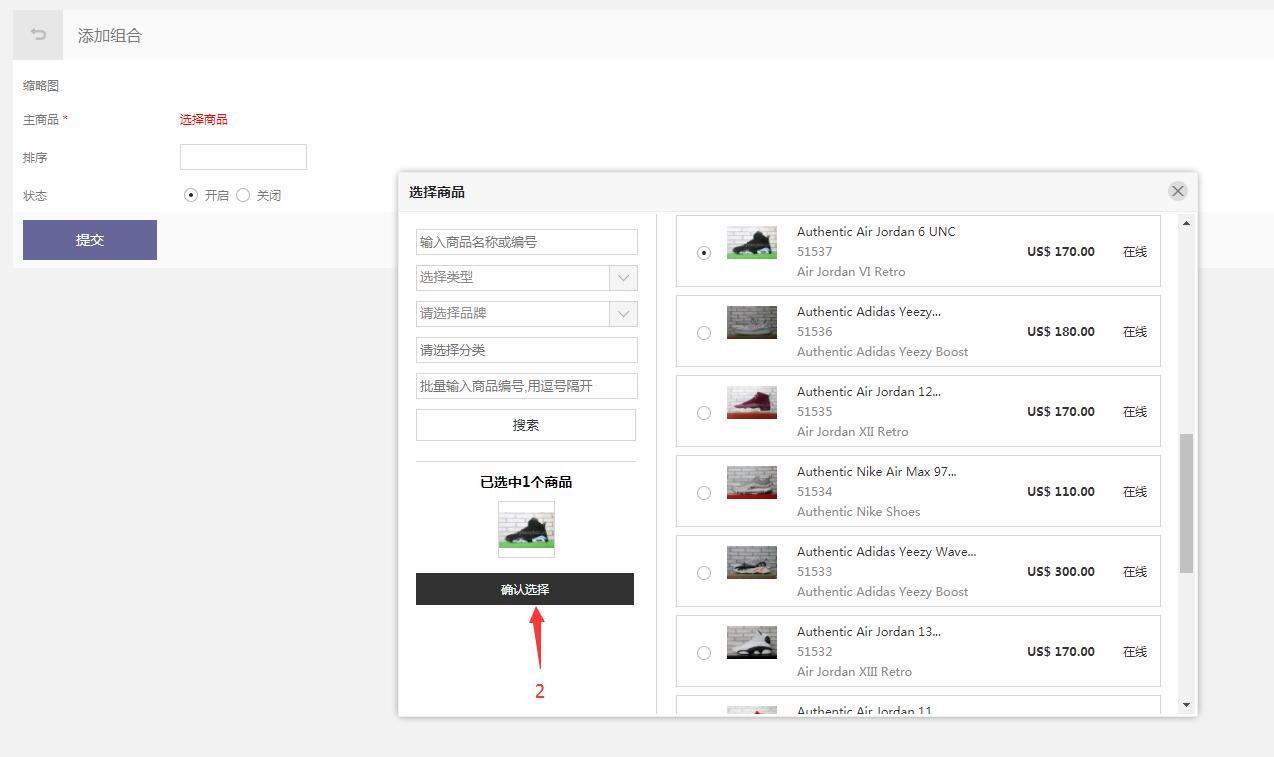Viewport: 1274px width, 757px height.
Task: Click the product 51534 Air Max thumbnail
Action: tap(752, 482)
